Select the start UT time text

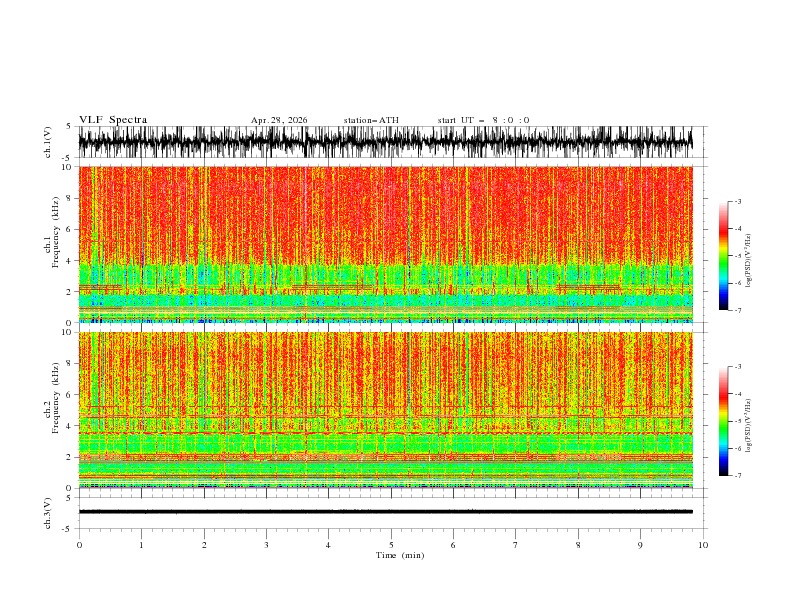(483, 120)
